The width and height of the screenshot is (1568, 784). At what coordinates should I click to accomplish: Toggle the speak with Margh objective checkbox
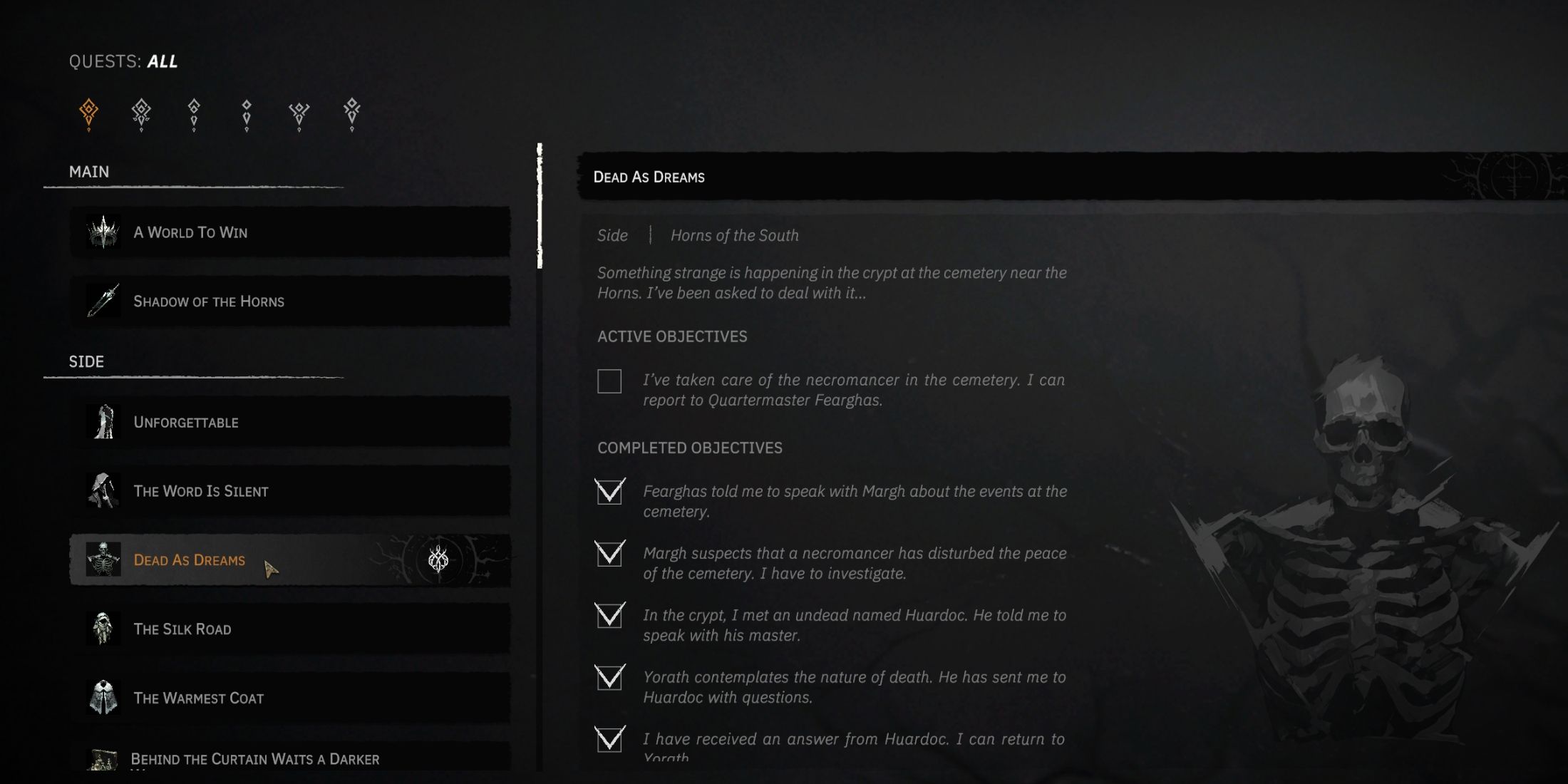pos(610,491)
